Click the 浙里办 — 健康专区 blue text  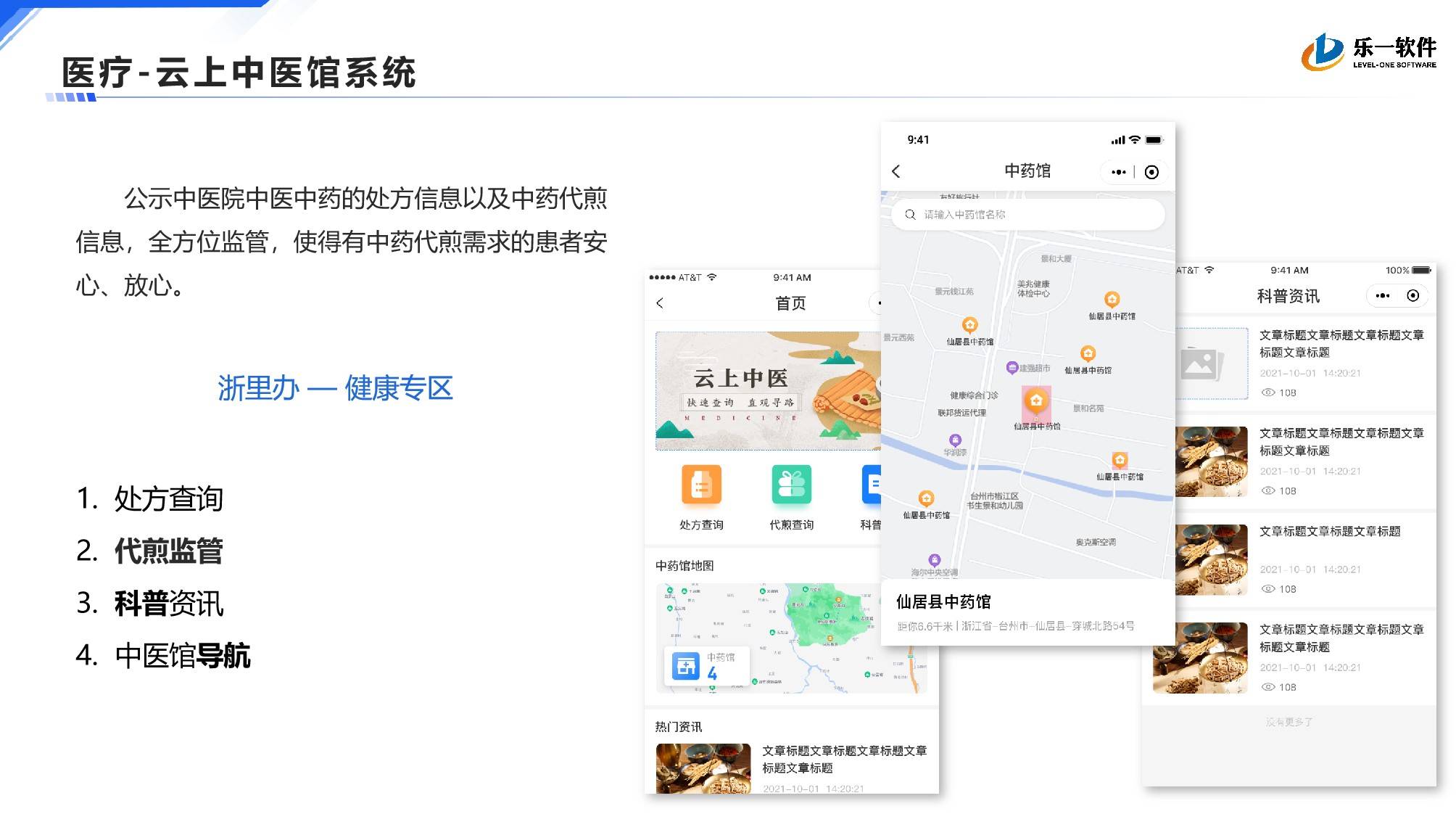tap(335, 388)
